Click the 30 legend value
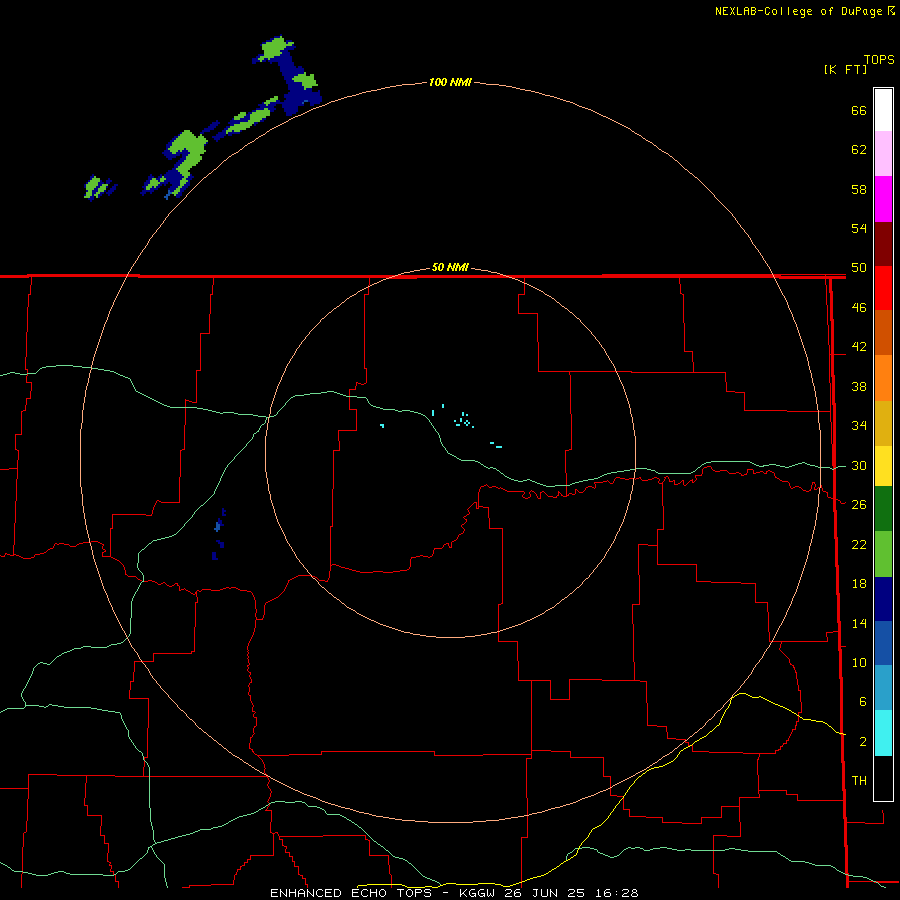Viewport: 900px width, 900px height. pos(859,465)
